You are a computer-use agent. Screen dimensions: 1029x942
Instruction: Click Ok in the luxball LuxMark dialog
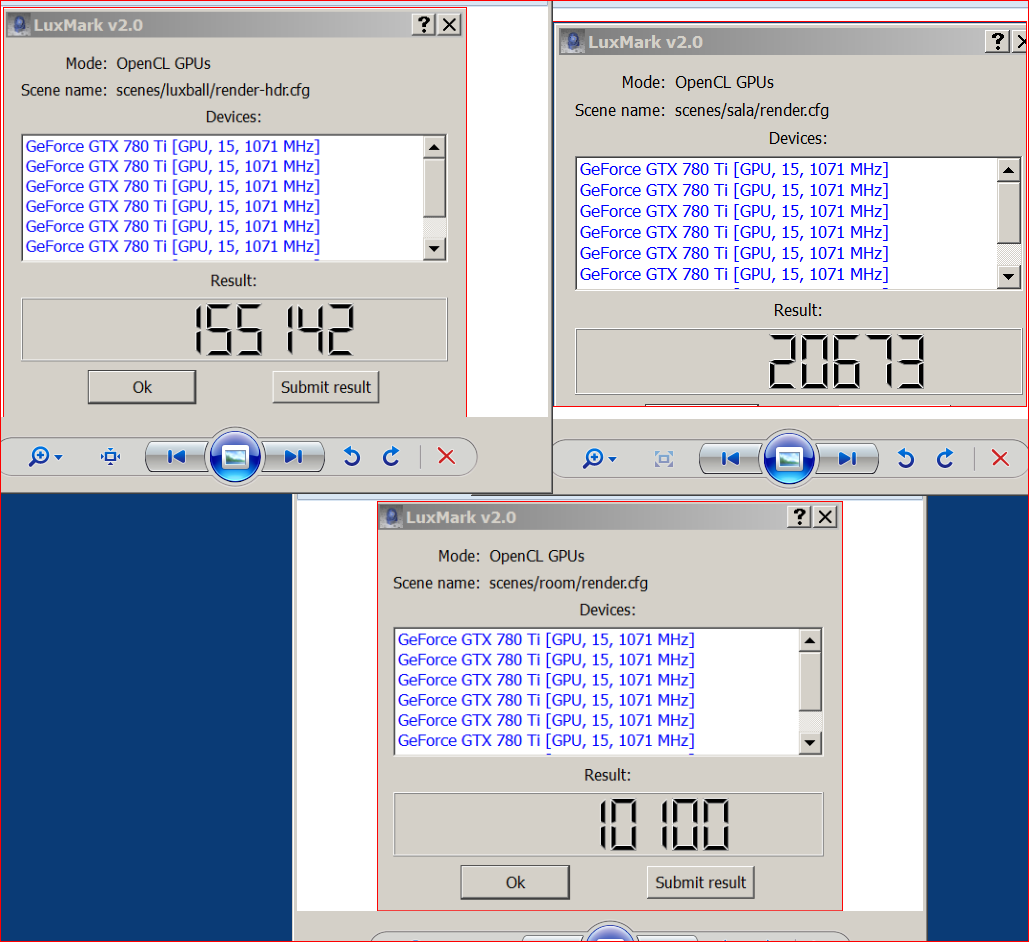[142, 387]
